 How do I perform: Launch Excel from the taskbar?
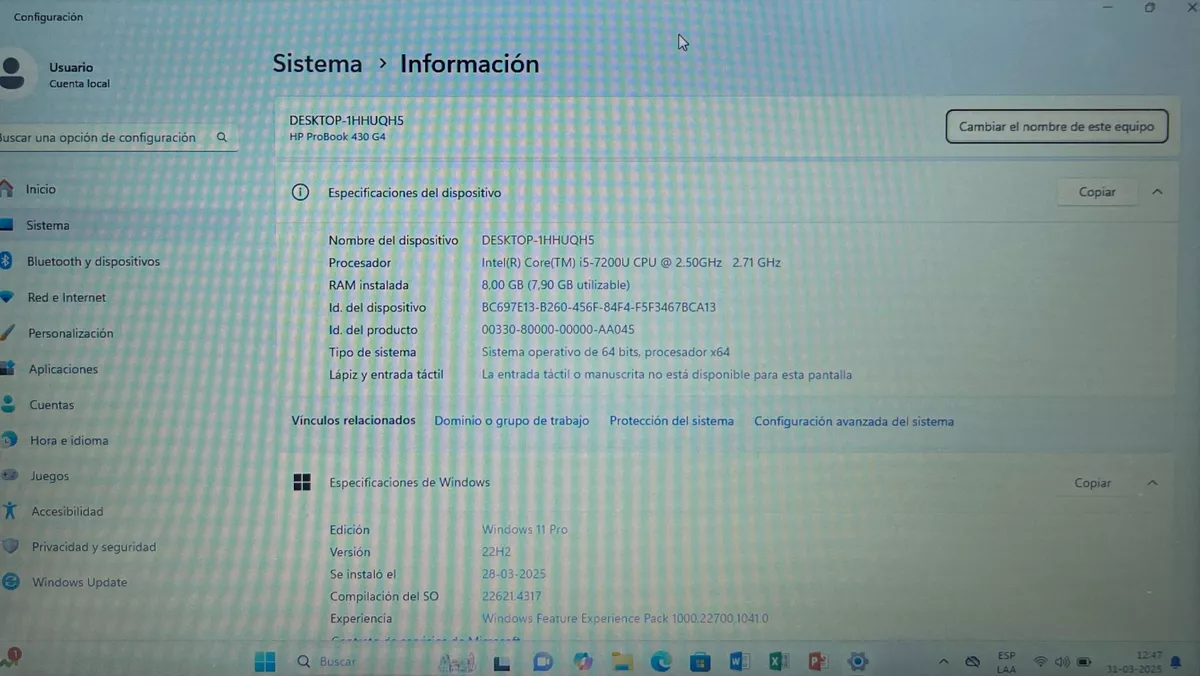779,662
